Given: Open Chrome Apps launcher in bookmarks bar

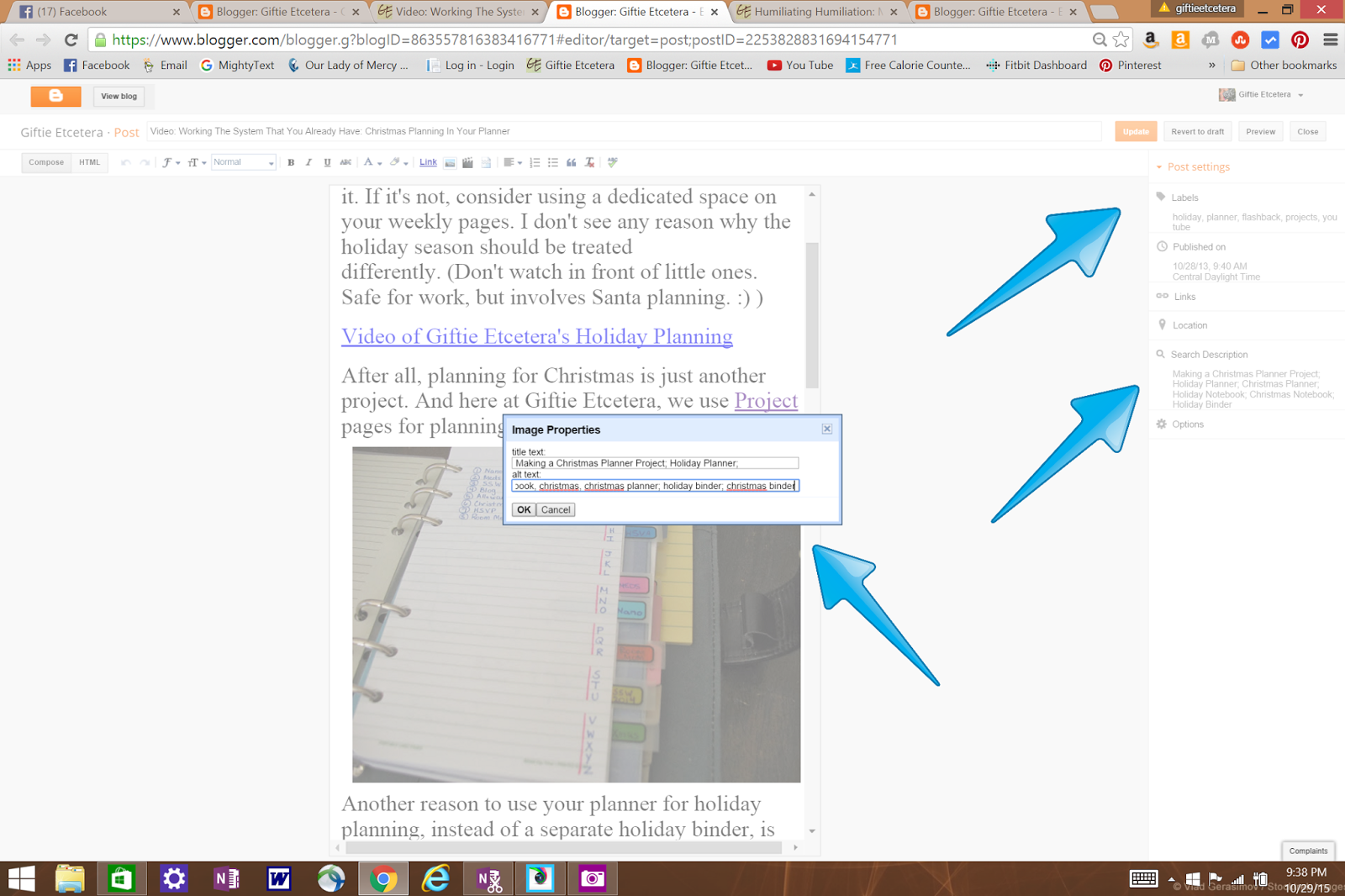Looking at the screenshot, I should (x=29, y=65).
